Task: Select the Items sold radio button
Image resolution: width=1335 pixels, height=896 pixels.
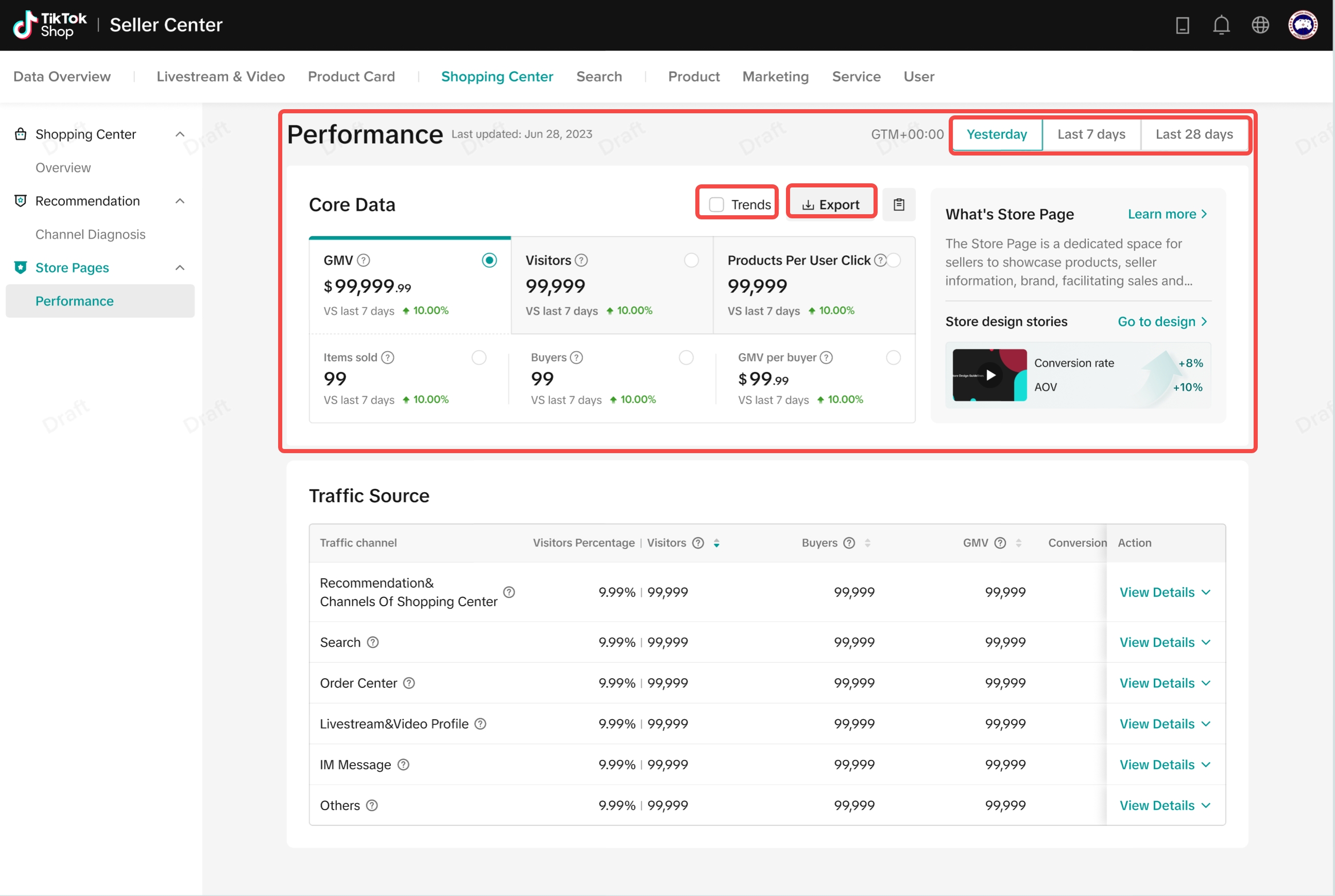Action: (479, 358)
